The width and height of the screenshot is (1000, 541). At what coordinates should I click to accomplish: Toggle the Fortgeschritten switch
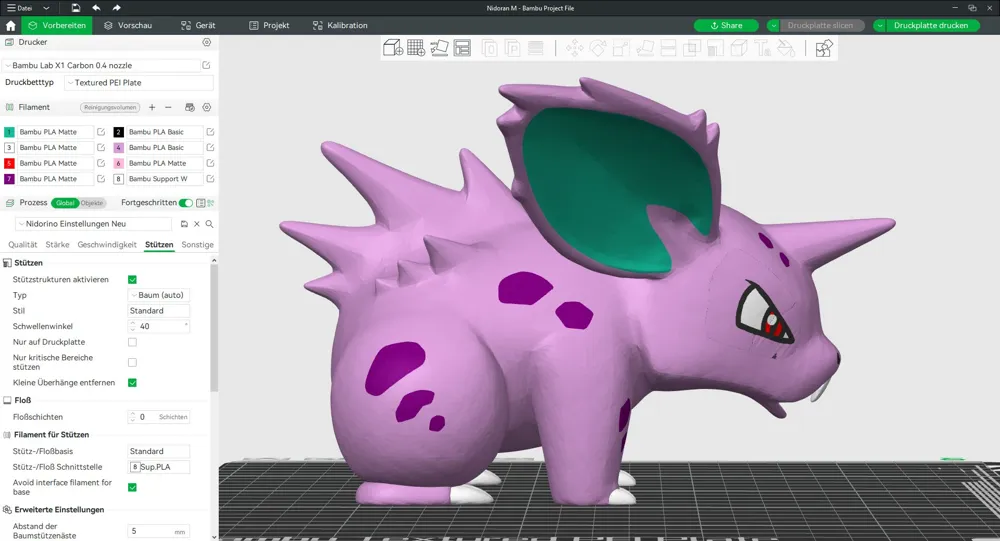(186, 203)
